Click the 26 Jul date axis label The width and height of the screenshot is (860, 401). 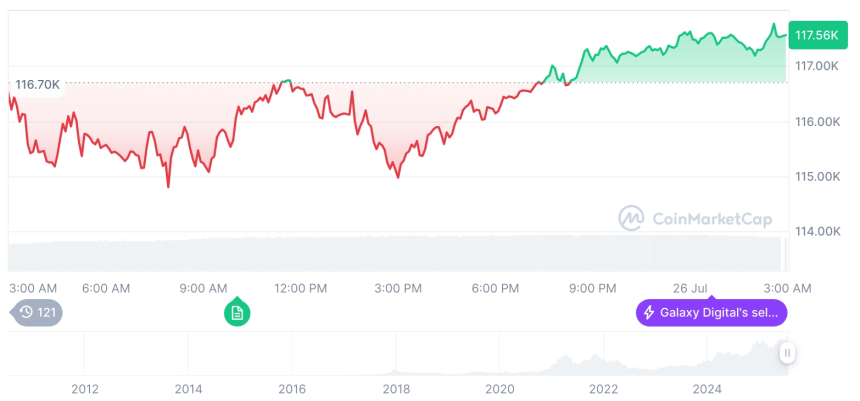tap(690, 288)
